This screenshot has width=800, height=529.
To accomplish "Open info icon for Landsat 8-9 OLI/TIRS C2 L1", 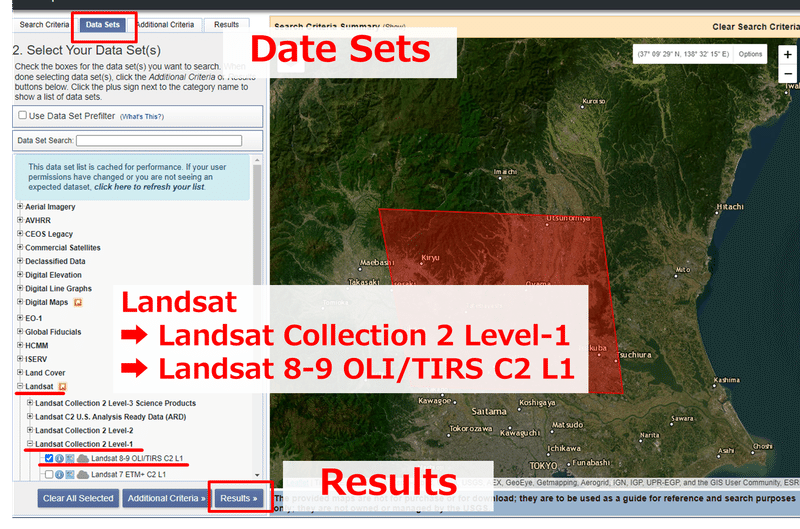I will pyautogui.click(x=59, y=458).
